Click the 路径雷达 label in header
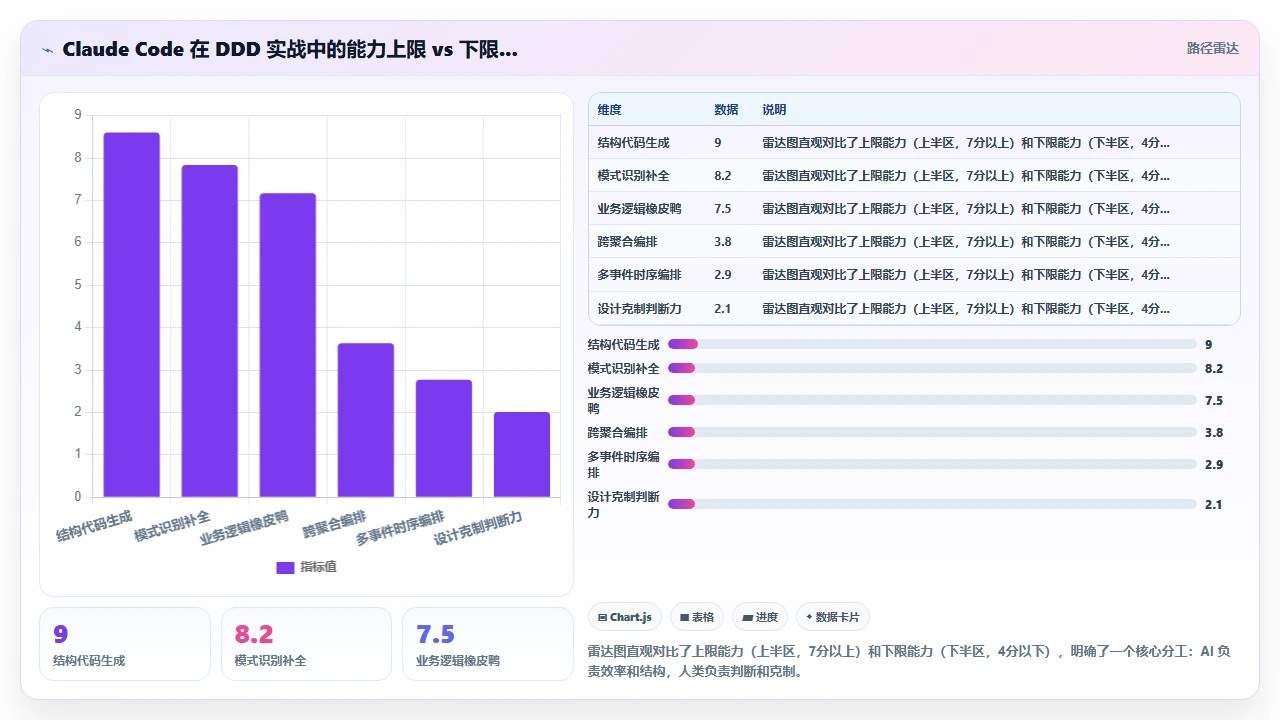The image size is (1280, 720). (x=1212, y=48)
